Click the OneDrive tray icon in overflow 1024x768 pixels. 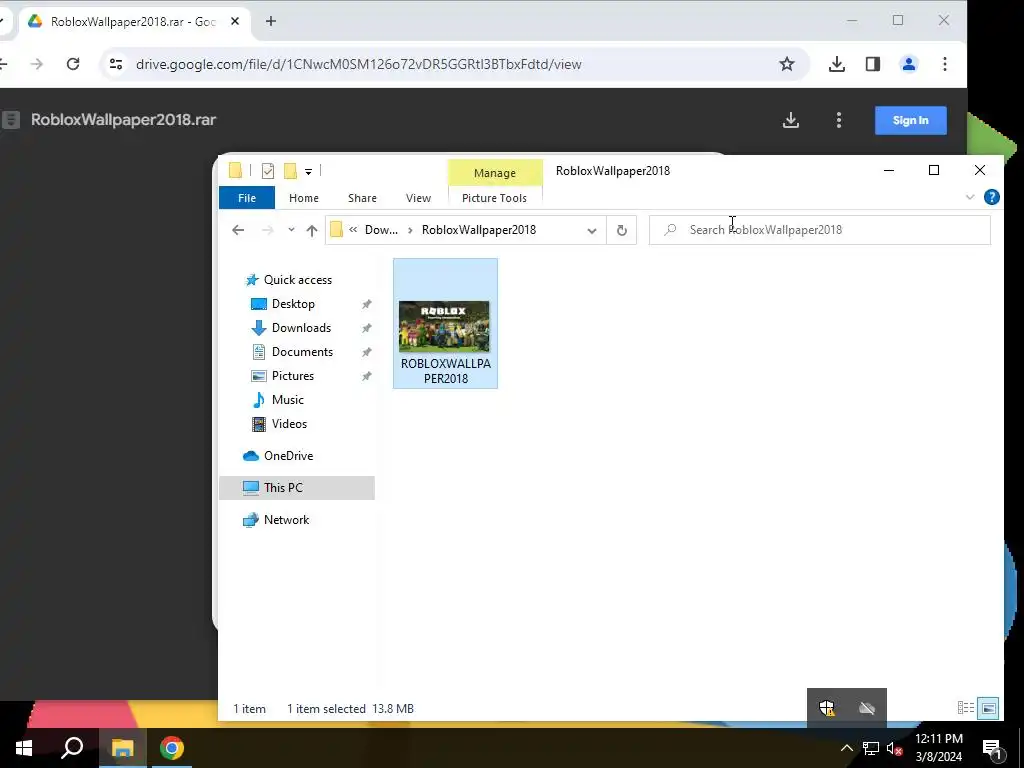tap(867, 707)
